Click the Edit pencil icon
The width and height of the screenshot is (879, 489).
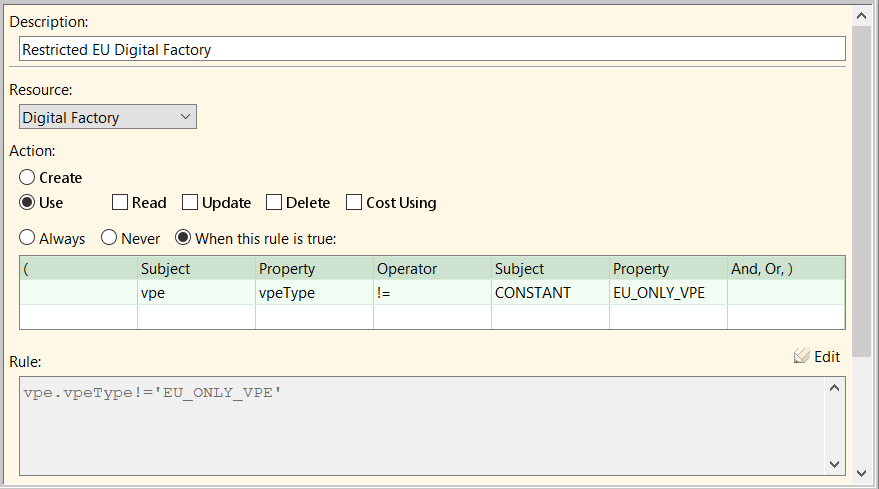801,357
